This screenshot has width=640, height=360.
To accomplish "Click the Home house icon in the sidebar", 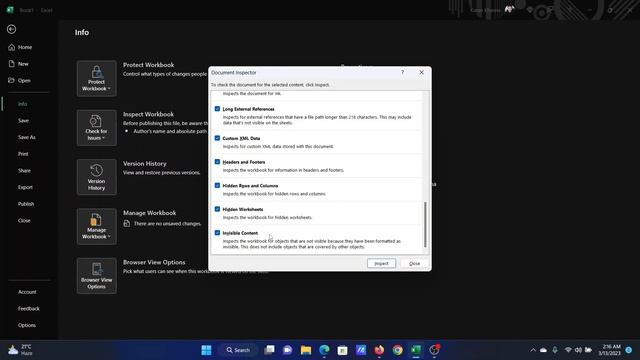I will (11, 47).
